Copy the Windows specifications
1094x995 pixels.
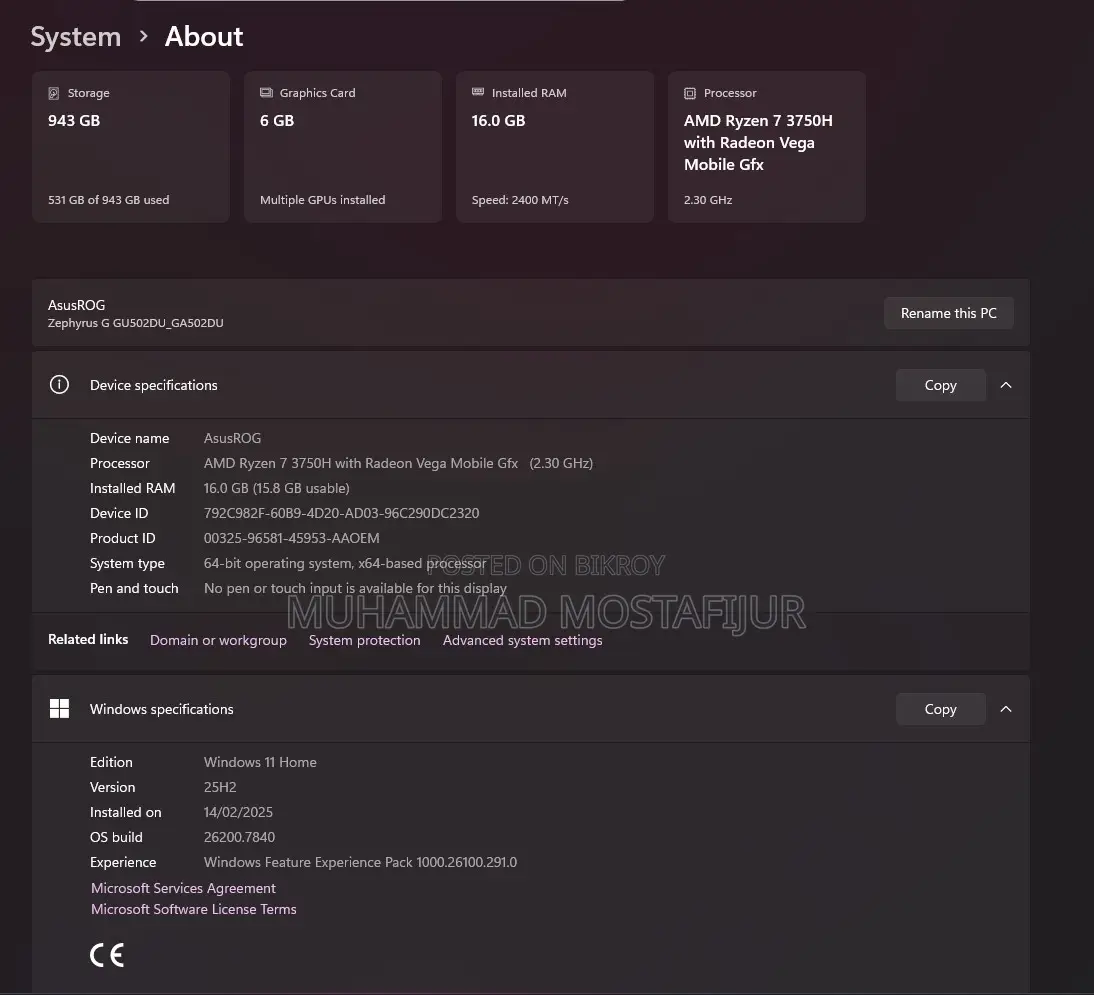point(941,709)
